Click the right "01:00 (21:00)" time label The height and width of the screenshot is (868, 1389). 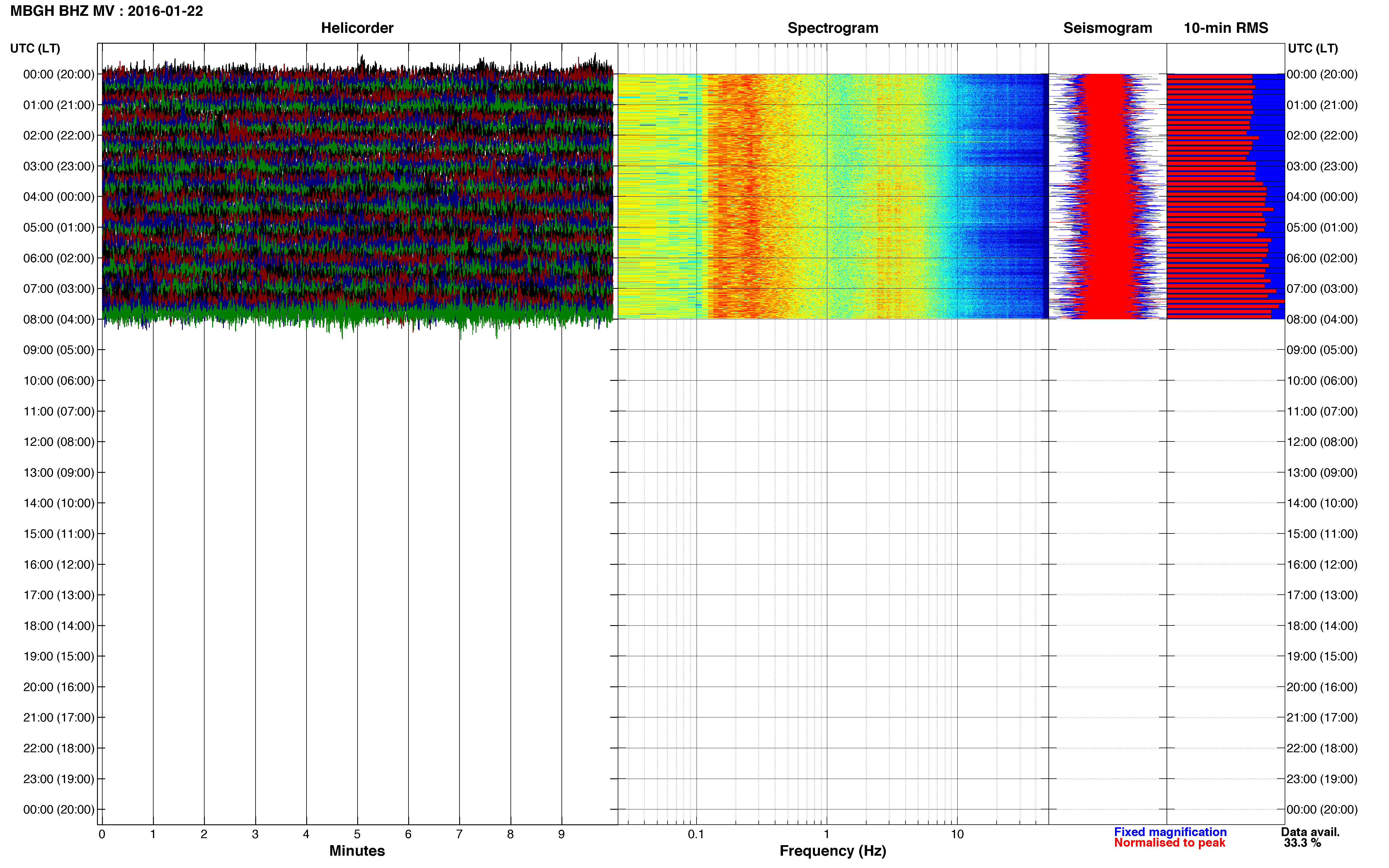[1322, 105]
